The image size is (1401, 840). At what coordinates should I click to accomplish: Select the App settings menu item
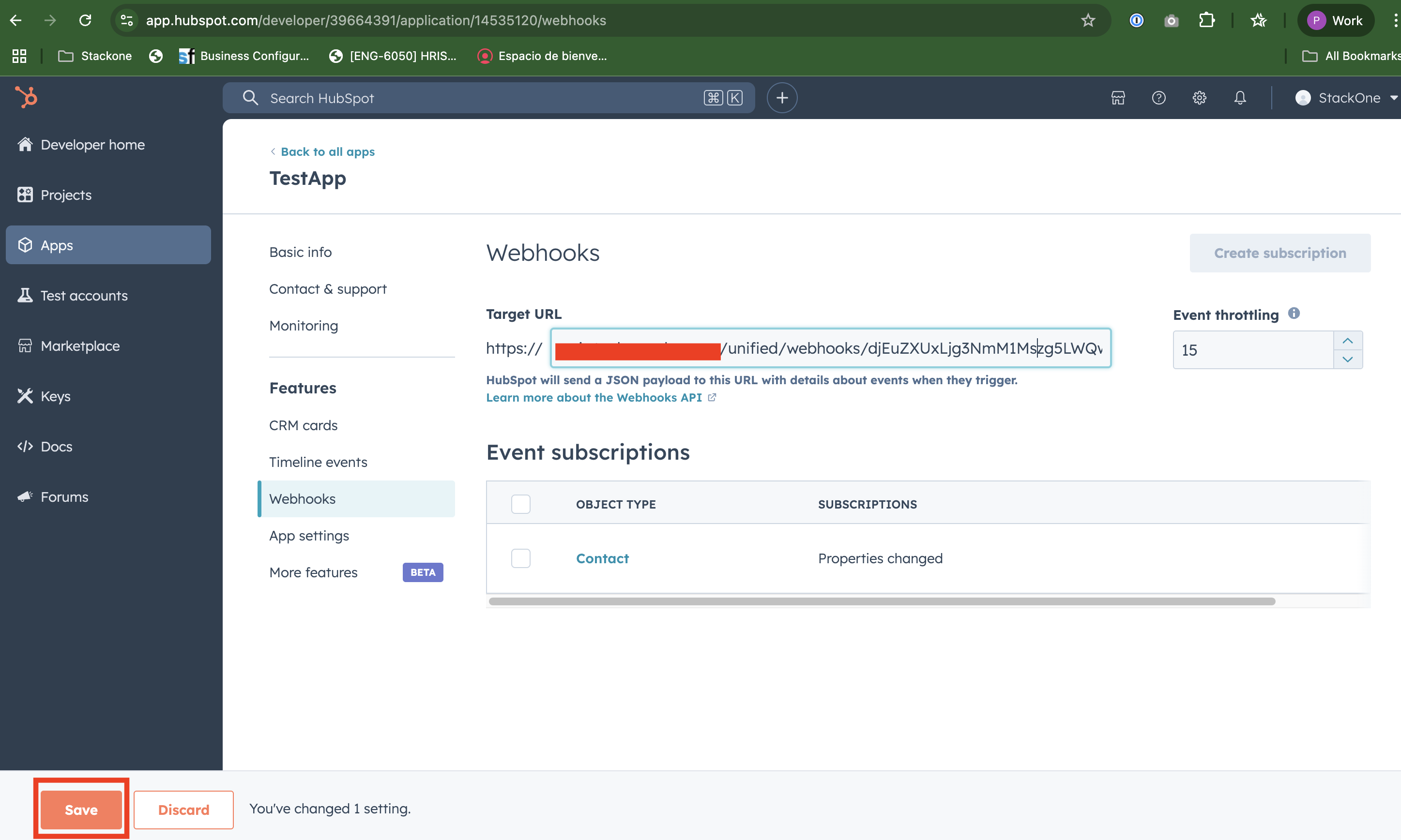click(309, 536)
